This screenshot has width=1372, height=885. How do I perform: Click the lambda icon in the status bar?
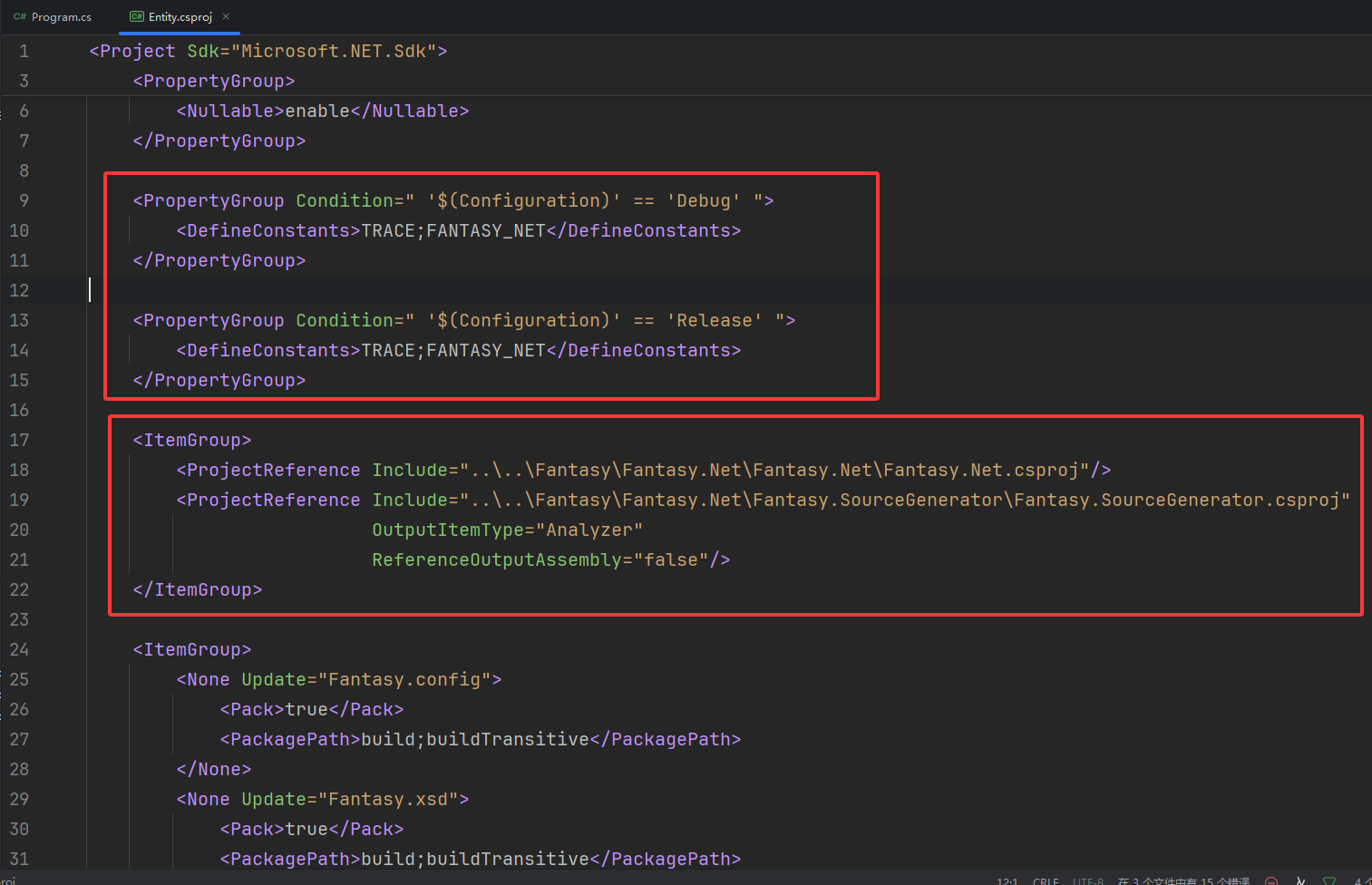pos(1300,880)
